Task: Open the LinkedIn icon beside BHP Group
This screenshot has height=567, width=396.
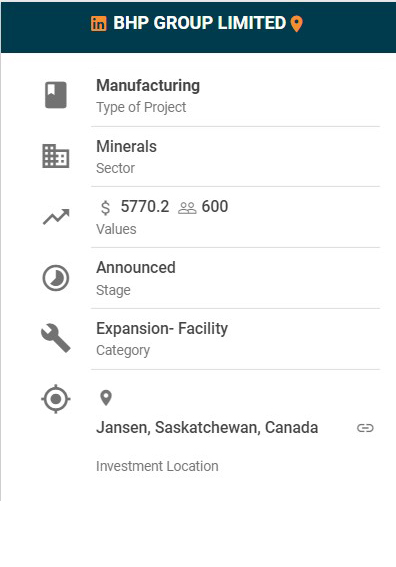Action: pyautogui.click(x=98, y=24)
